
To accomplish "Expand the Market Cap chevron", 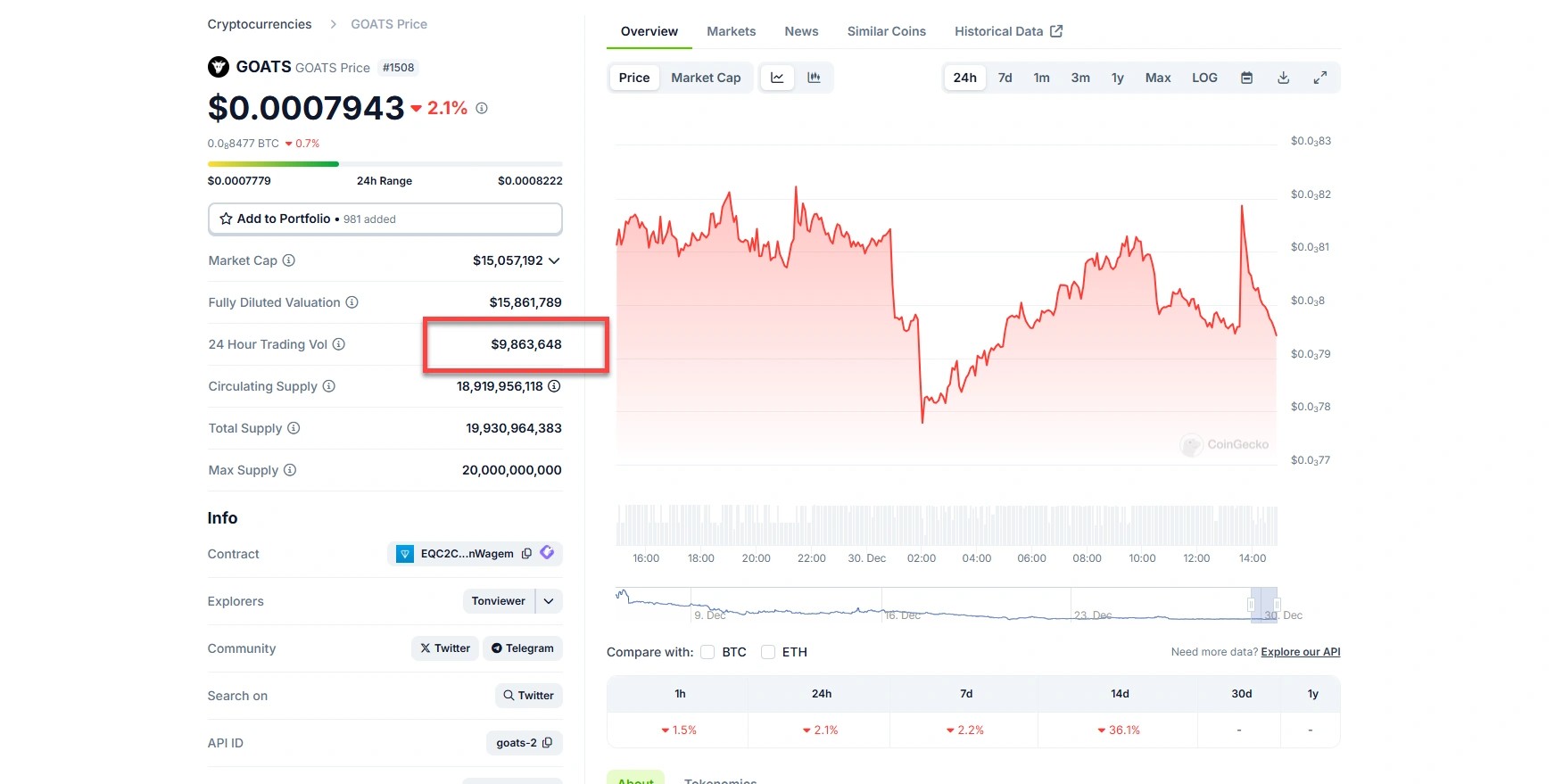I will [554, 260].
